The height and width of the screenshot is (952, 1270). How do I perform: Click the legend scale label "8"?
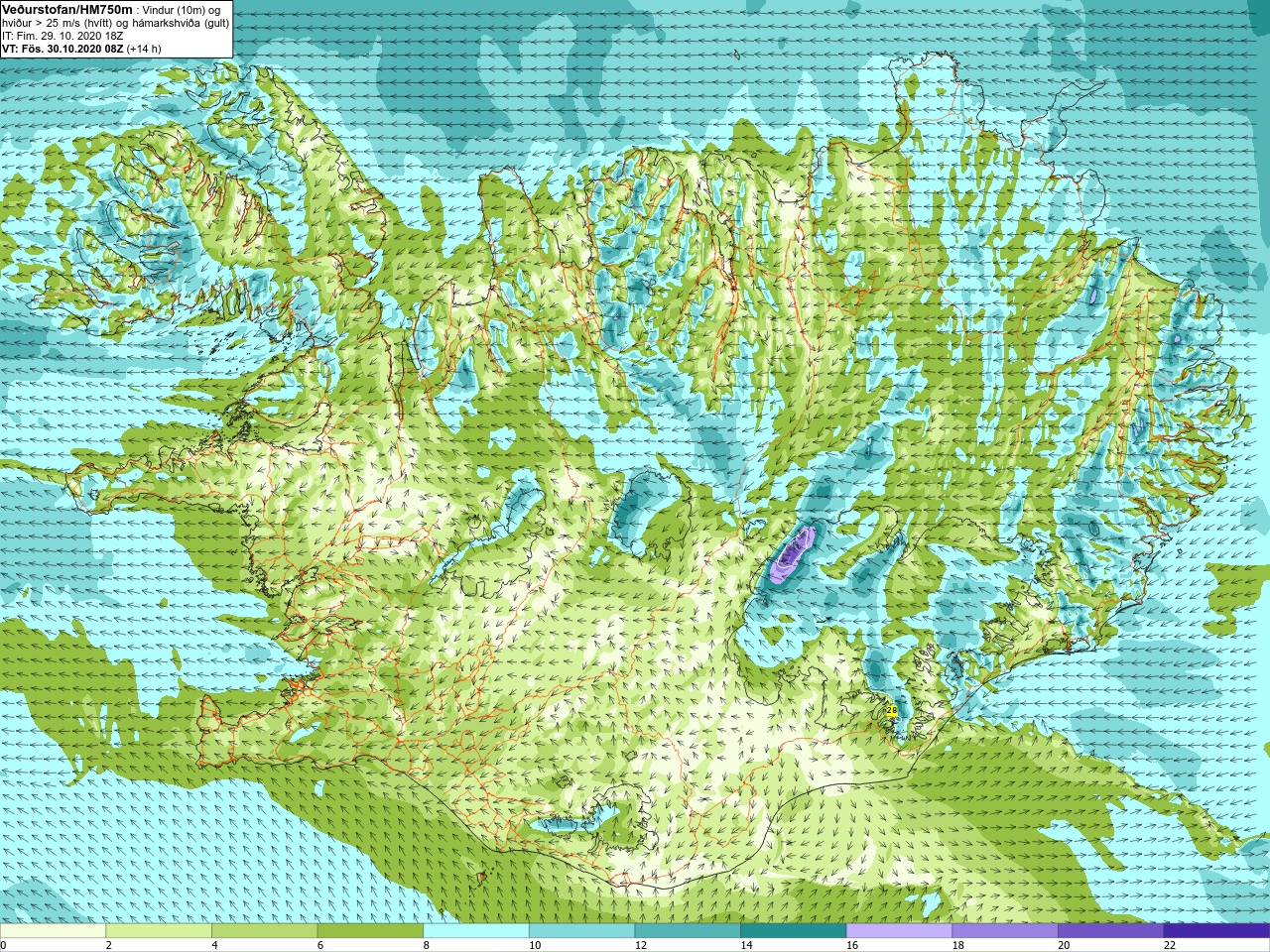[x=427, y=945]
